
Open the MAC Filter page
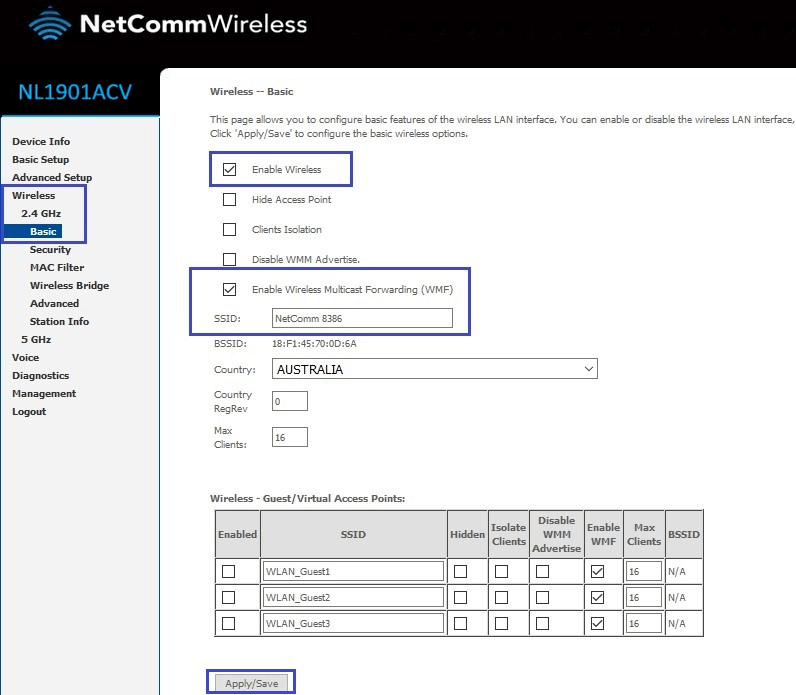(57, 268)
